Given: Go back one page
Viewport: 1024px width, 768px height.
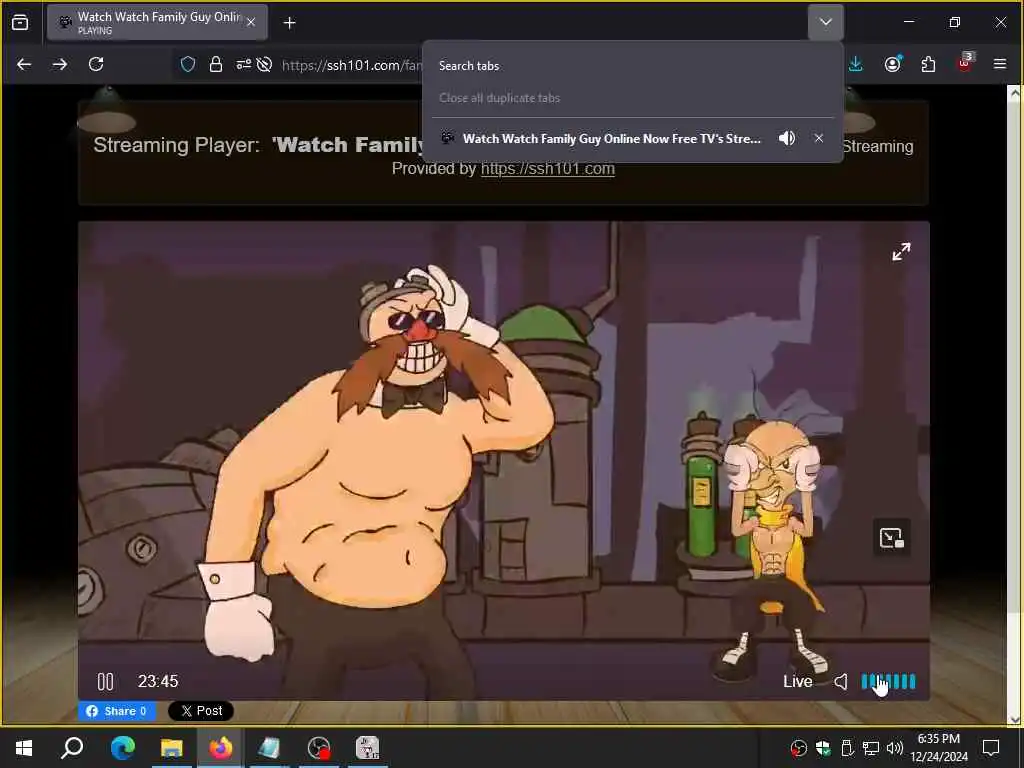Looking at the screenshot, I should [x=24, y=64].
